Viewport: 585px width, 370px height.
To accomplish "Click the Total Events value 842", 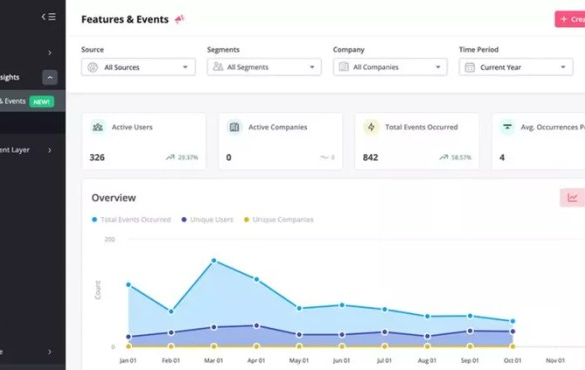I will tap(370, 157).
